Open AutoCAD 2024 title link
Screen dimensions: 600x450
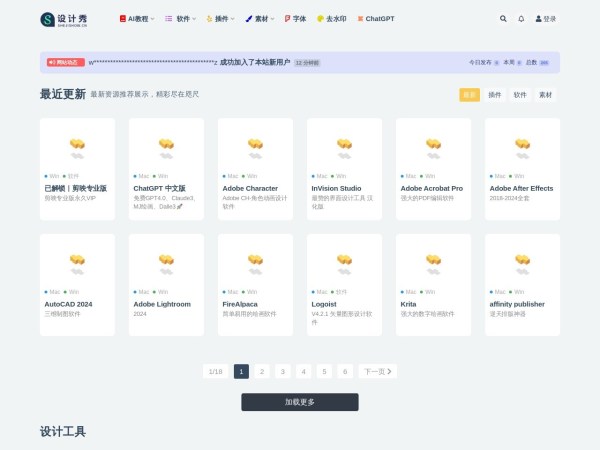tap(68, 304)
